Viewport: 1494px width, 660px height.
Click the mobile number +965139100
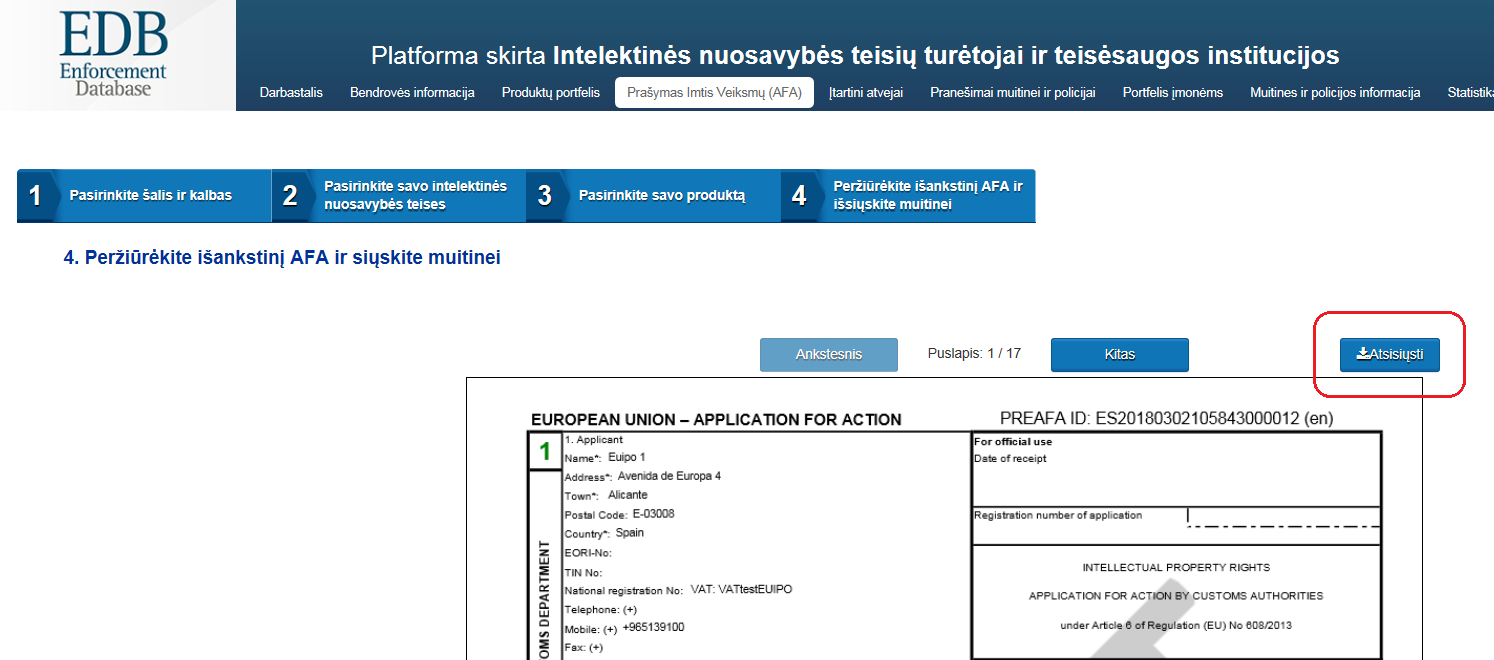[653, 628]
